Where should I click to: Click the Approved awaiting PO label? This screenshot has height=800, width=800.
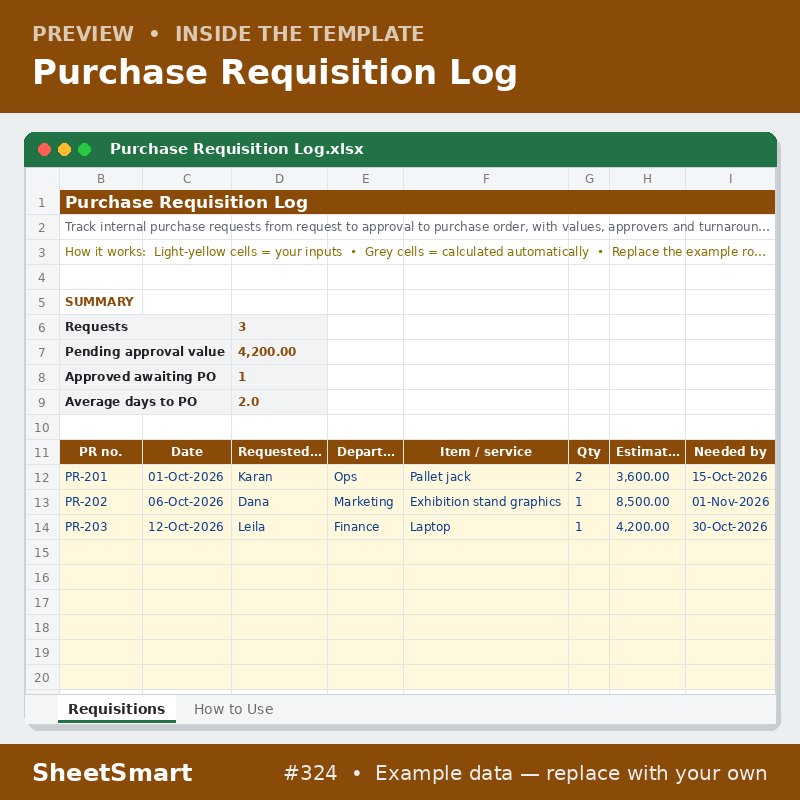tap(145, 377)
